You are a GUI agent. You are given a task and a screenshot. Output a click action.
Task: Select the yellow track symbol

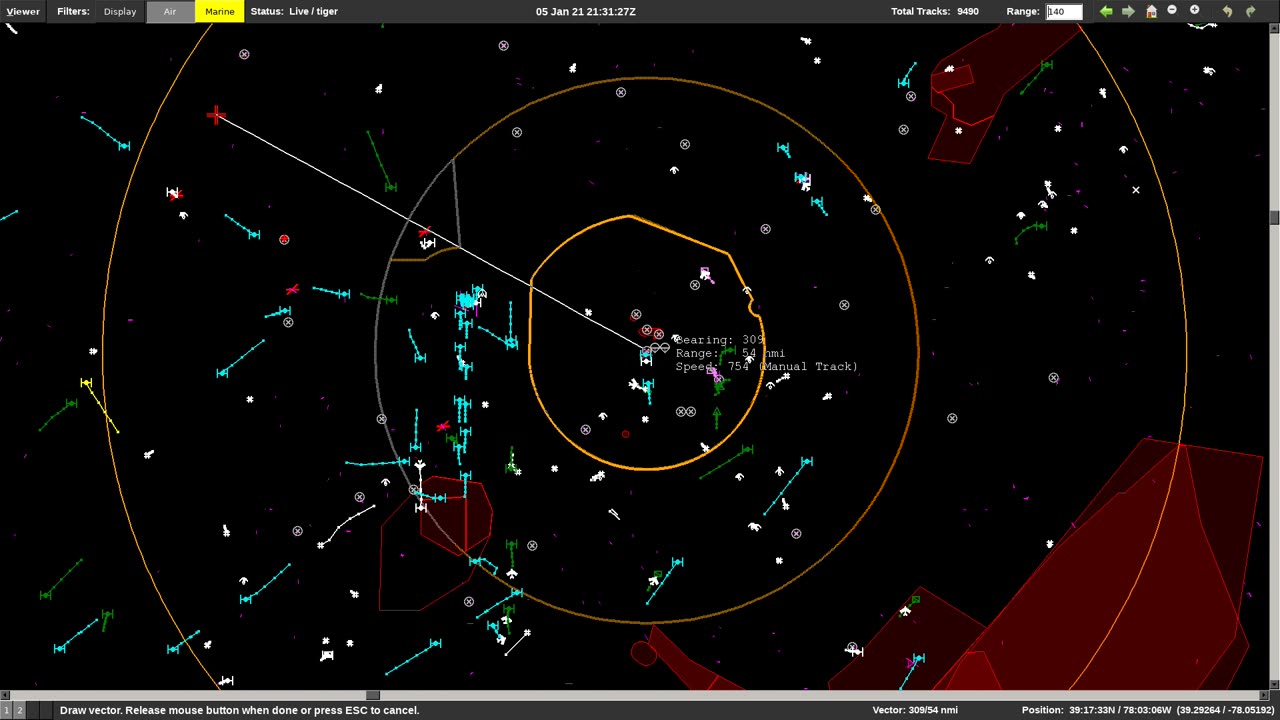(86, 383)
